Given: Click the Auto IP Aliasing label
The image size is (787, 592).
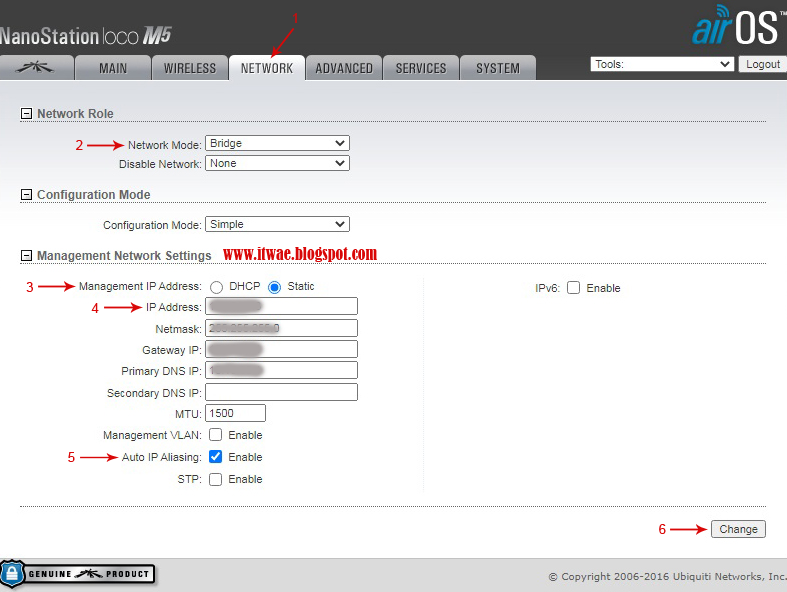Looking at the screenshot, I should 162,457.
